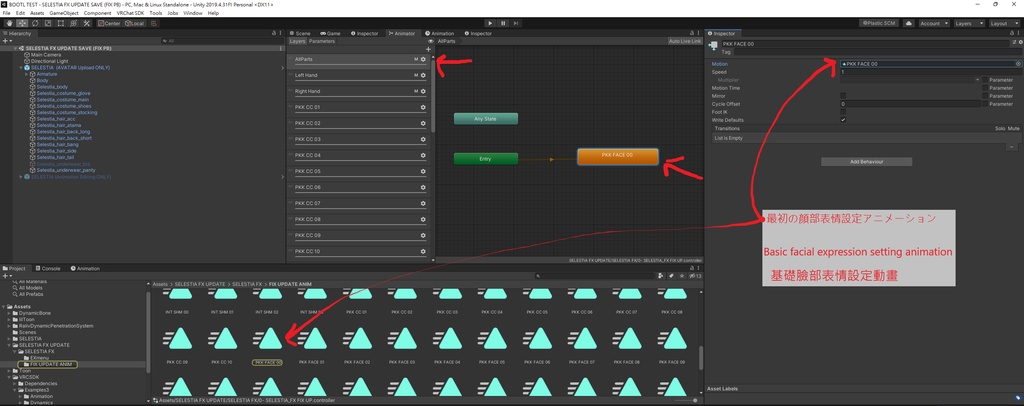This screenshot has height=406, width=1024.
Task: Select PKK FACE 00 animation clip asset
Action: [267, 344]
